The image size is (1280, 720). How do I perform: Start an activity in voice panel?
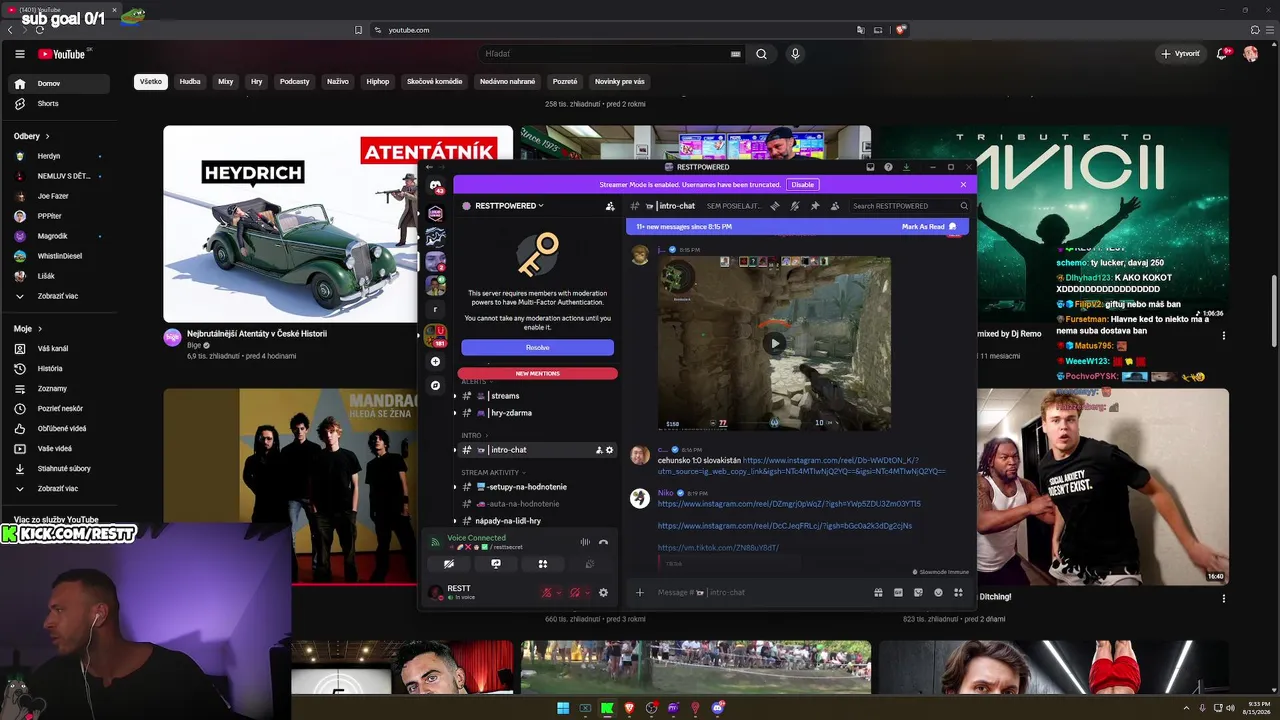click(x=543, y=564)
